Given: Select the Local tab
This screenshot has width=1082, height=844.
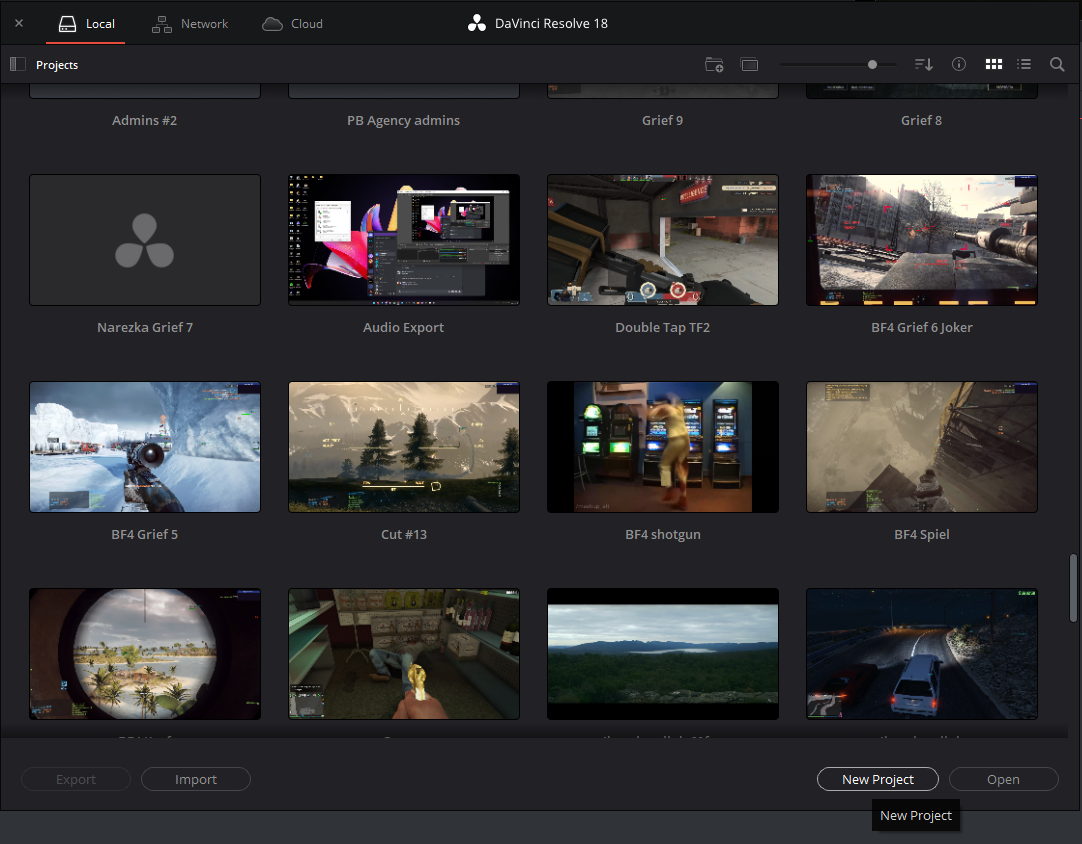Looking at the screenshot, I should pyautogui.click(x=86, y=23).
